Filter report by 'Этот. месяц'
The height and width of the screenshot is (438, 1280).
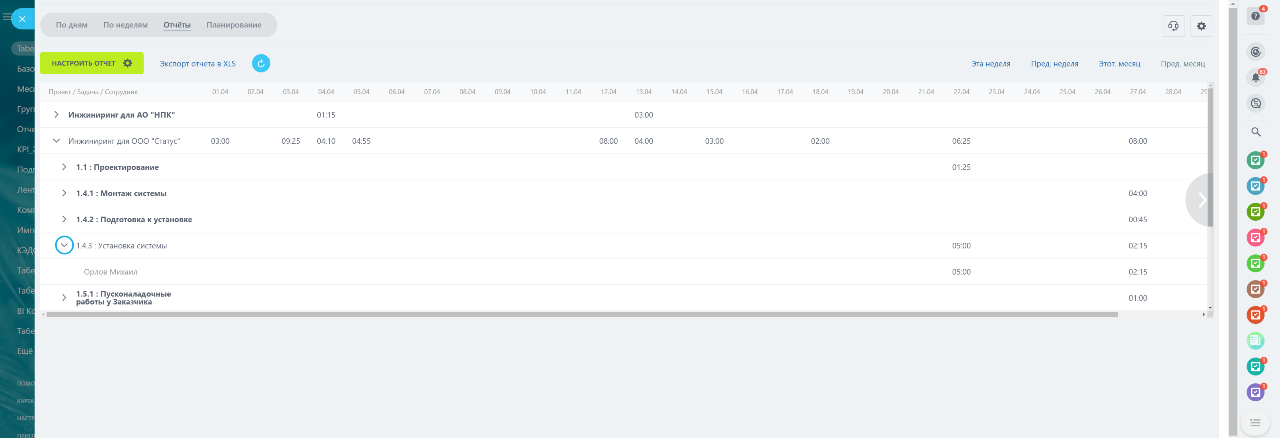1120,63
